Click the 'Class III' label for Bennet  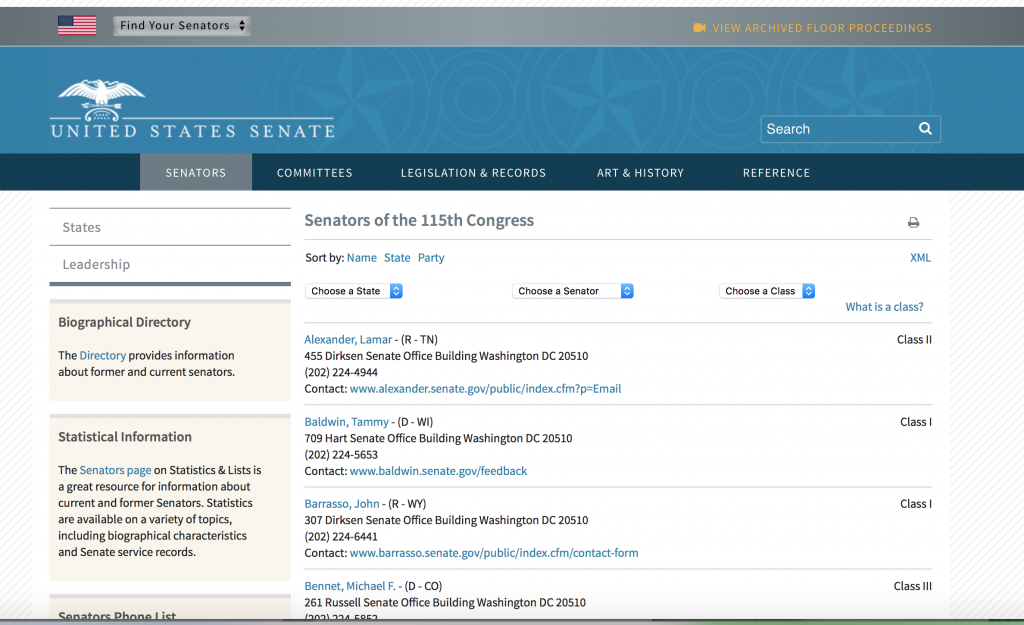(x=912, y=586)
